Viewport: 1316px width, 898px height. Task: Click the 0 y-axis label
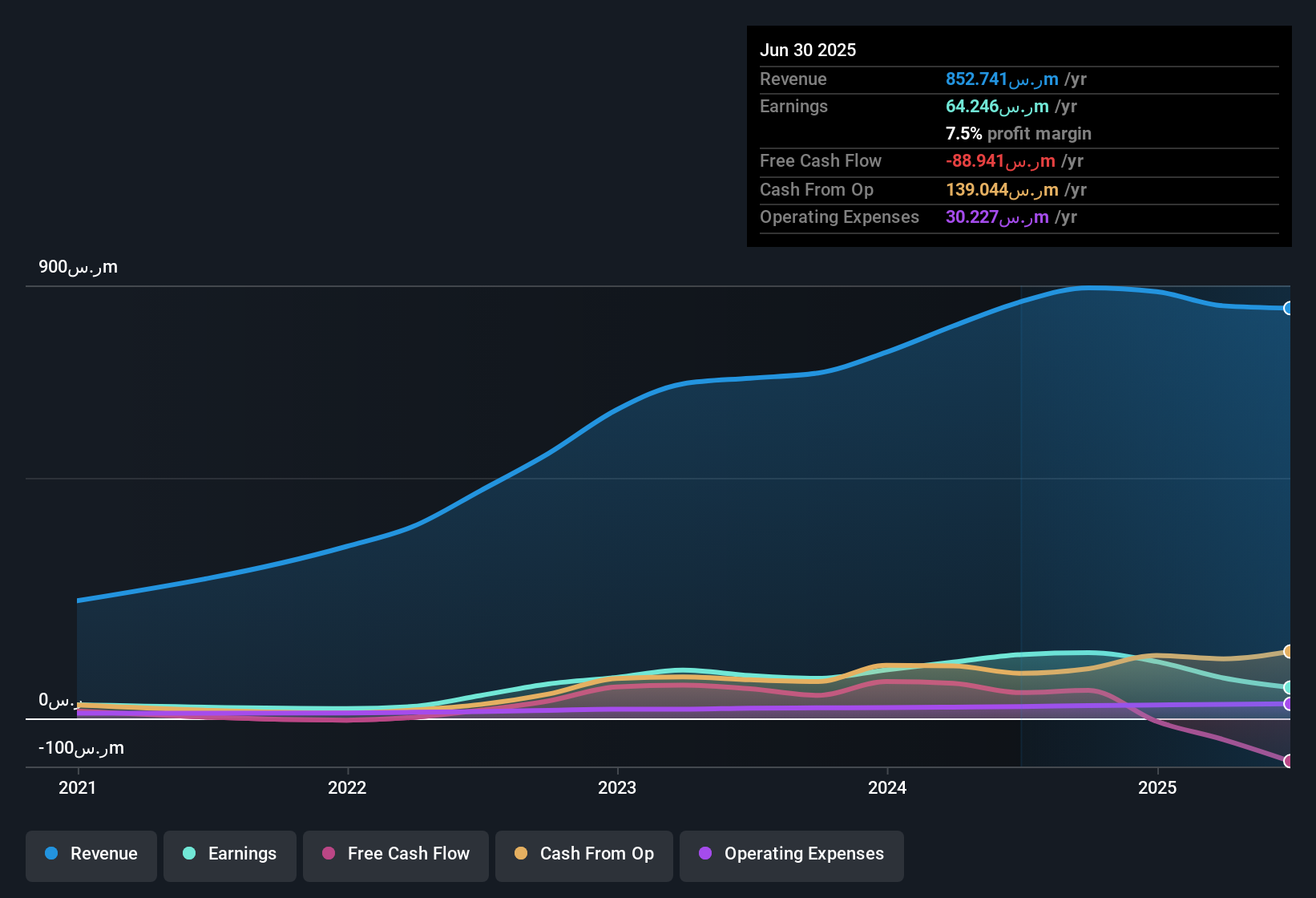pyautogui.click(x=60, y=701)
